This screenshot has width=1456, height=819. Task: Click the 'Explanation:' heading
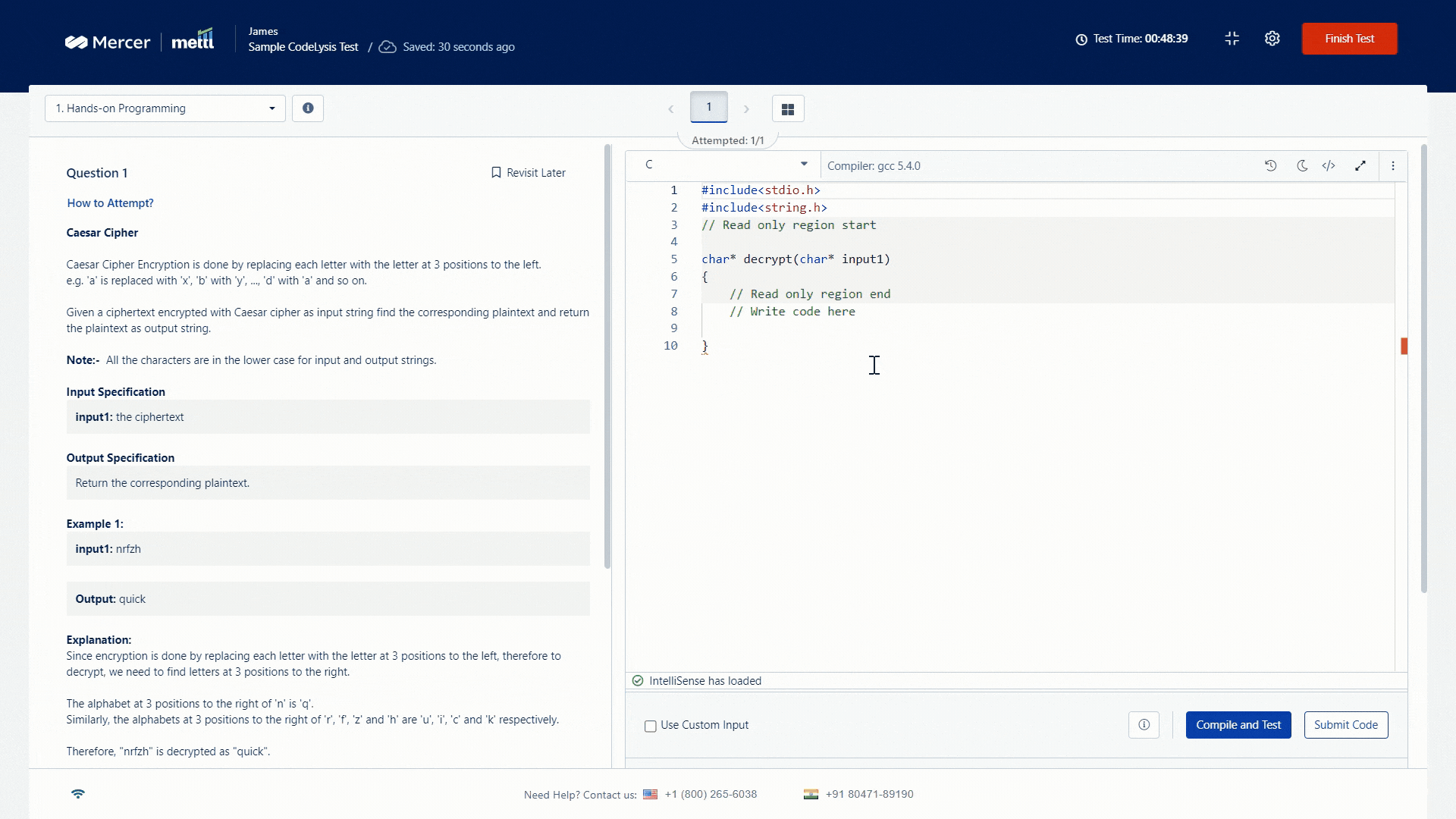(99, 640)
